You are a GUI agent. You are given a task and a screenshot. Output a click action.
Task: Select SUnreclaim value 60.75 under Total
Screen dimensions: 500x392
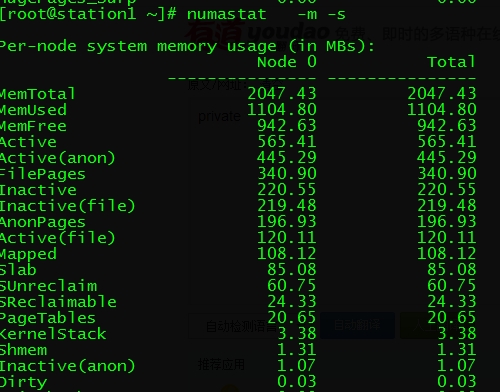pyautogui.click(x=452, y=286)
